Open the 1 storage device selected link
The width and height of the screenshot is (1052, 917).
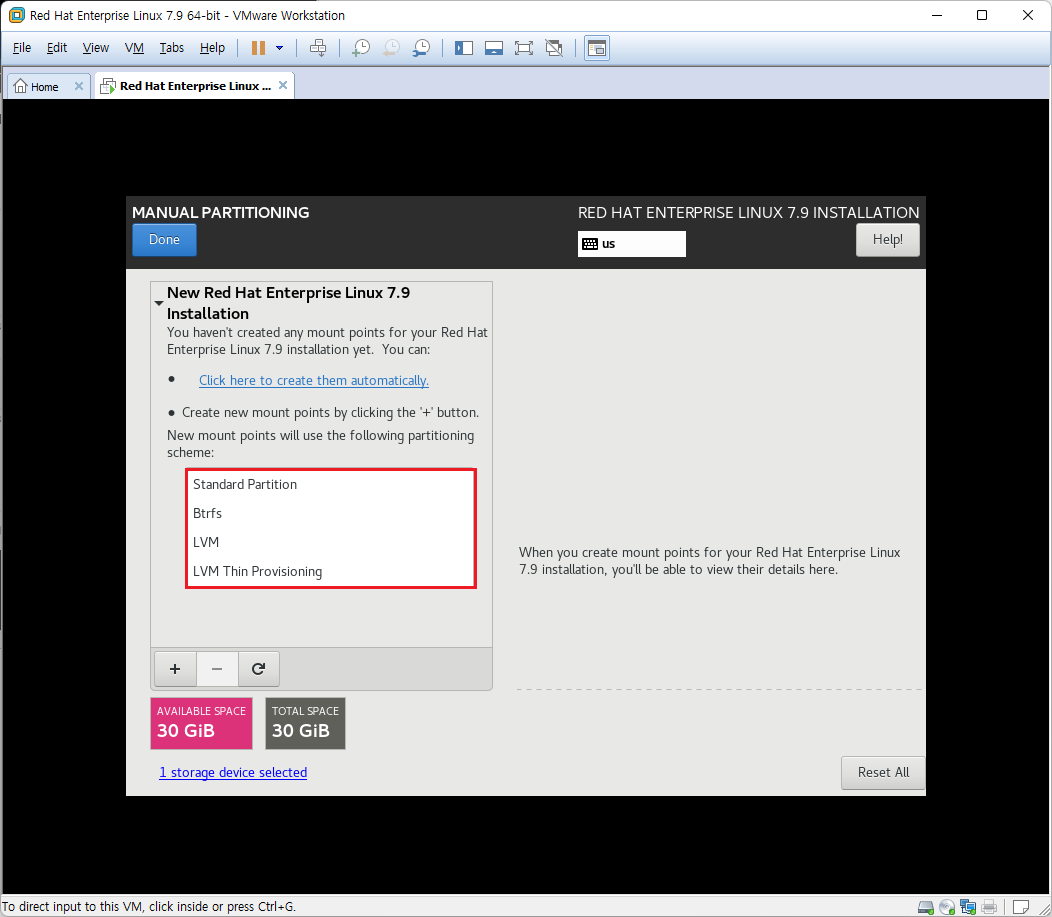click(x=233, y=772)
